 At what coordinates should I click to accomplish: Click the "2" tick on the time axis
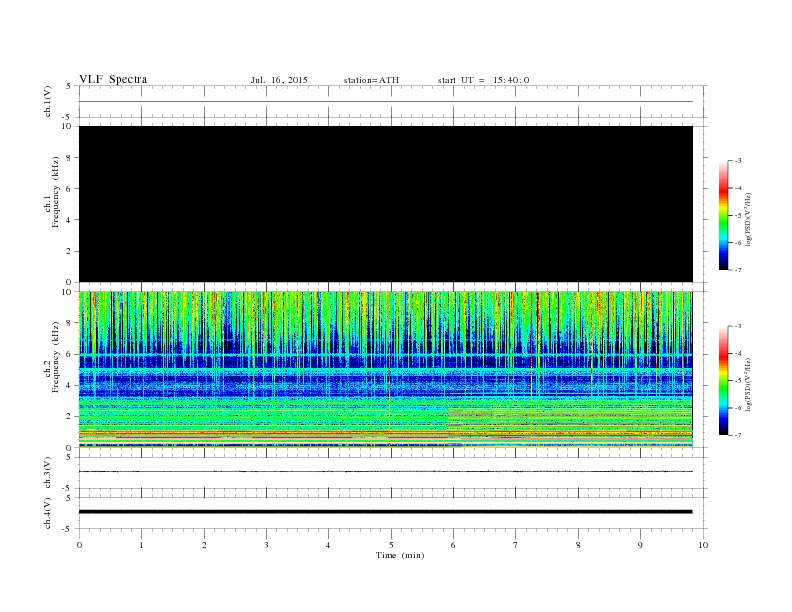point(204,545)
